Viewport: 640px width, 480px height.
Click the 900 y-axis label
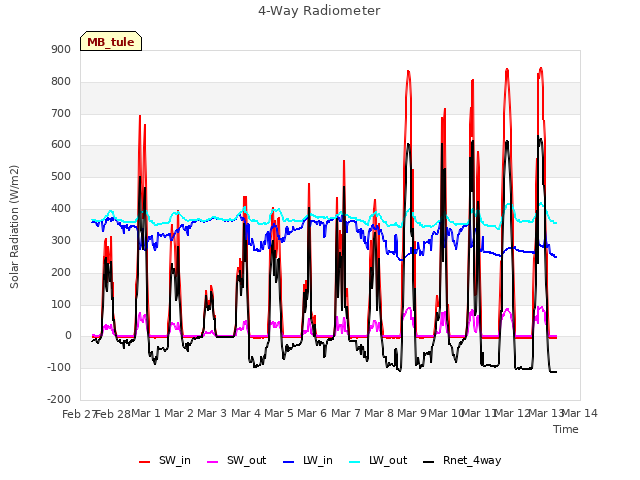point(61,49)
